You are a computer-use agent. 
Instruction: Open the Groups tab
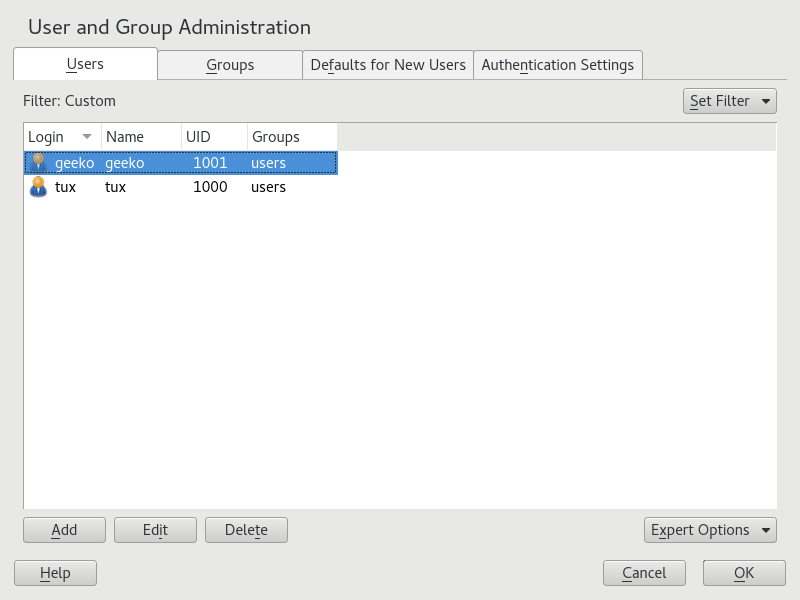click(230, 65)
